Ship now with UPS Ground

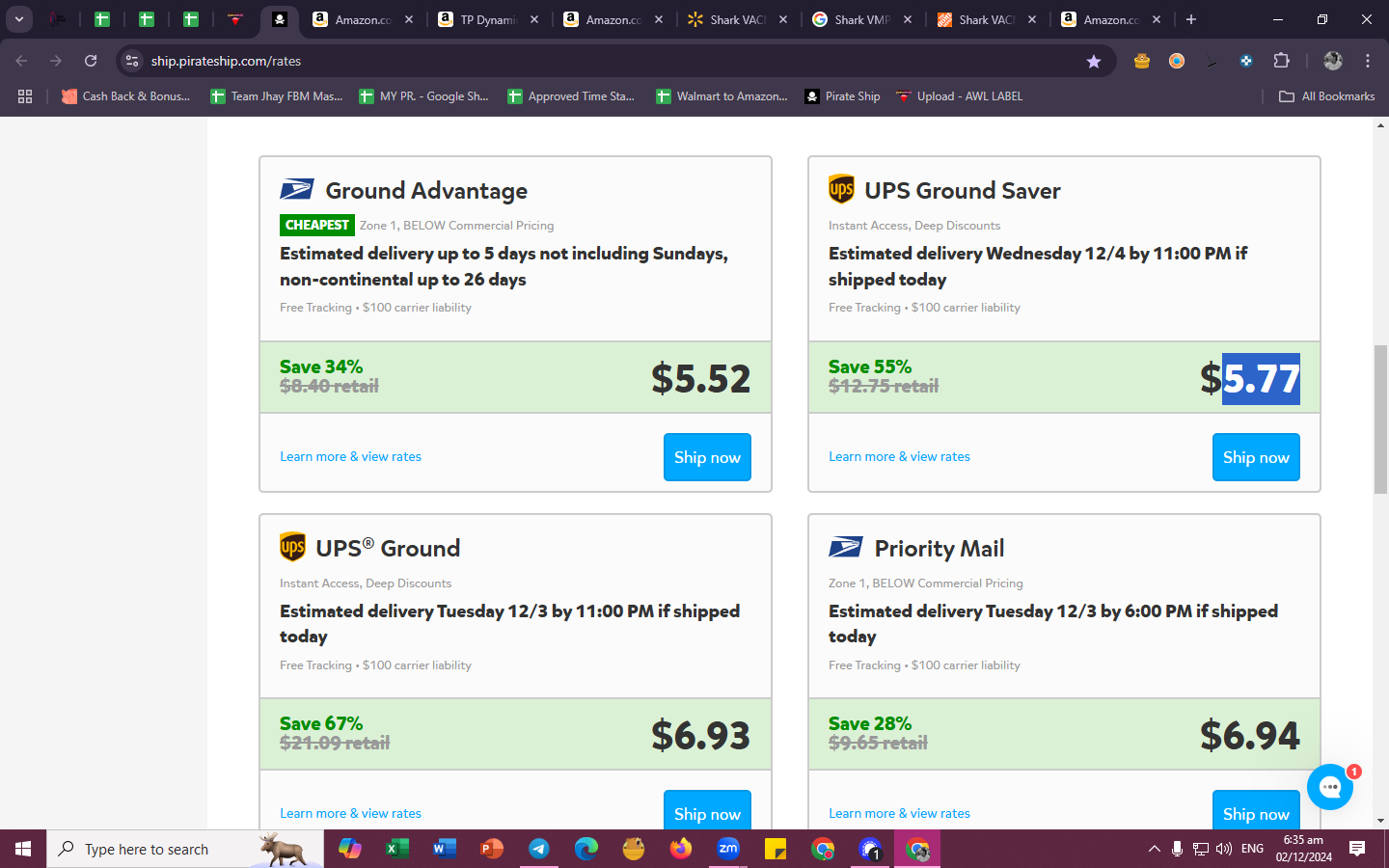(707, 810)
